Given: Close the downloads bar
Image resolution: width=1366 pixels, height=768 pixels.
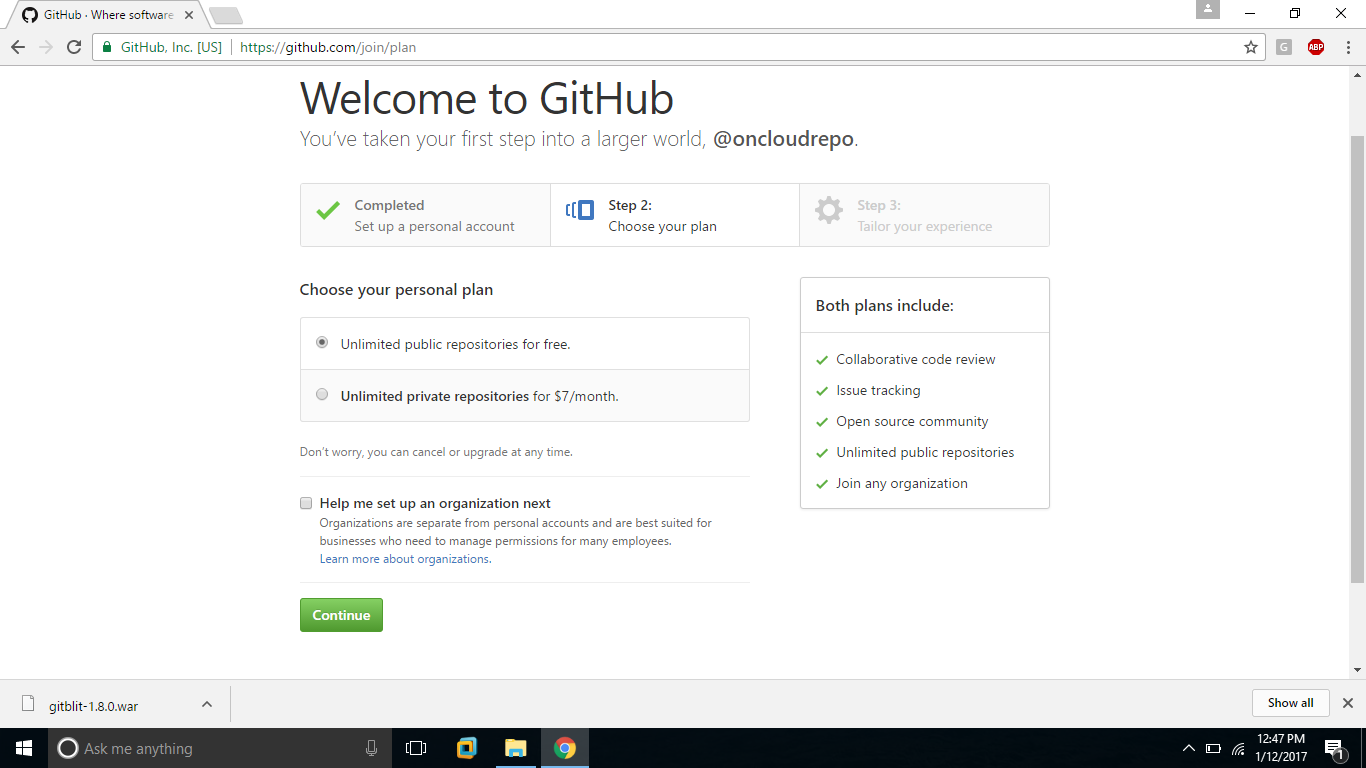Looking at the screenshot, I should pyautogui.click(x=1347, y=703).
